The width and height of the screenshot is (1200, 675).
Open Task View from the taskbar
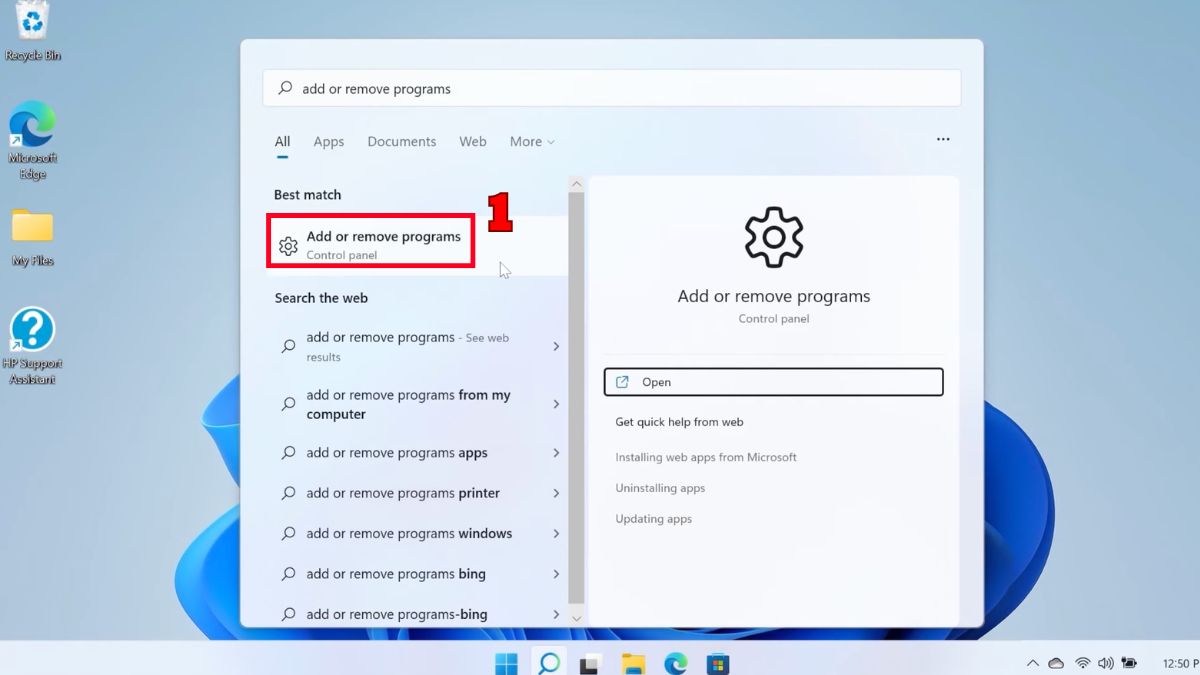[x=591, y=663]
